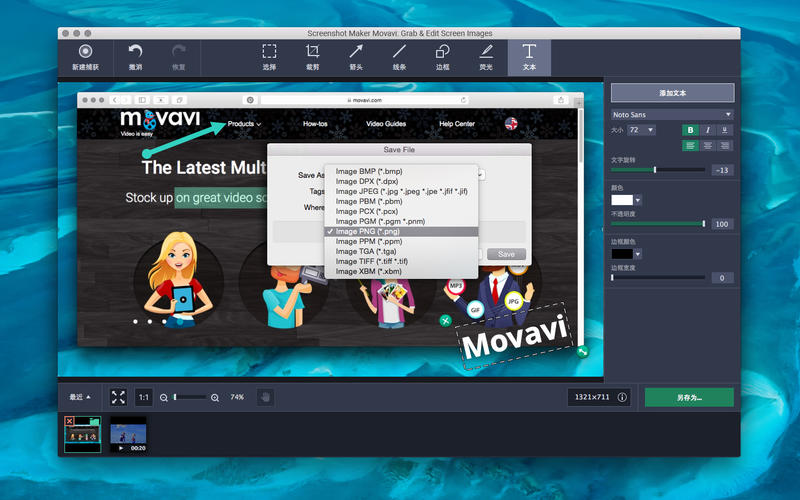Click the opacity value field showing 100
This screenshot has width=800, height=500.
click(x=722, y=224)
